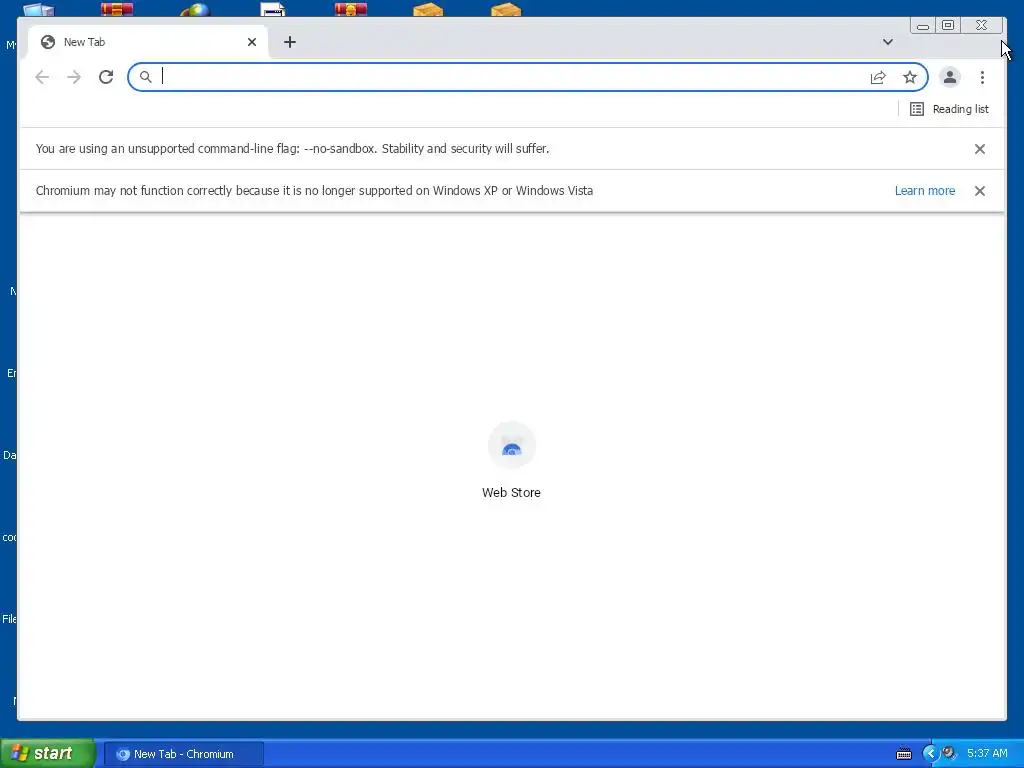Expand hidden system tray icons arrow
This screenshot has width=1024, height=768.
pyautogui.click(x=931, y=754)
